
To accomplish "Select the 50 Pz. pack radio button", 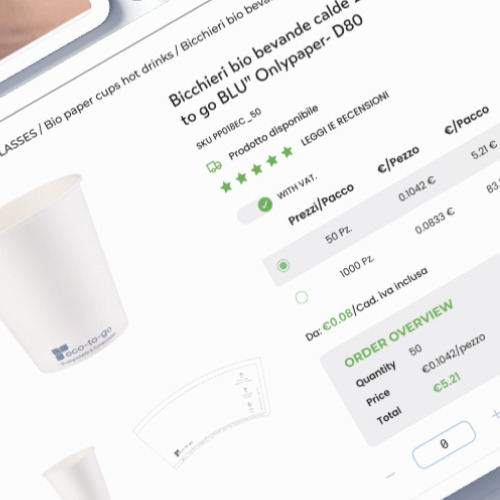I will pyautogui.click(x=283, y=265).
